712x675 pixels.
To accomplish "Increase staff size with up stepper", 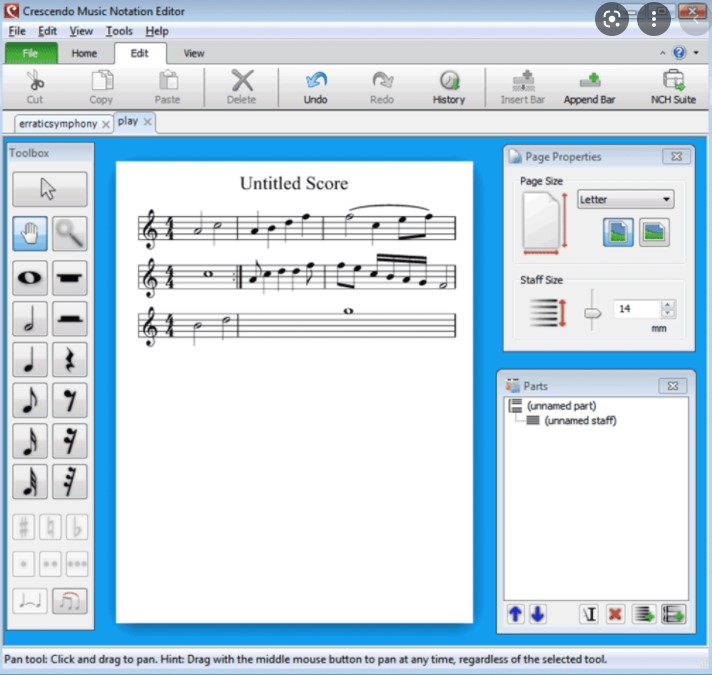I will (x=668, y=304).
